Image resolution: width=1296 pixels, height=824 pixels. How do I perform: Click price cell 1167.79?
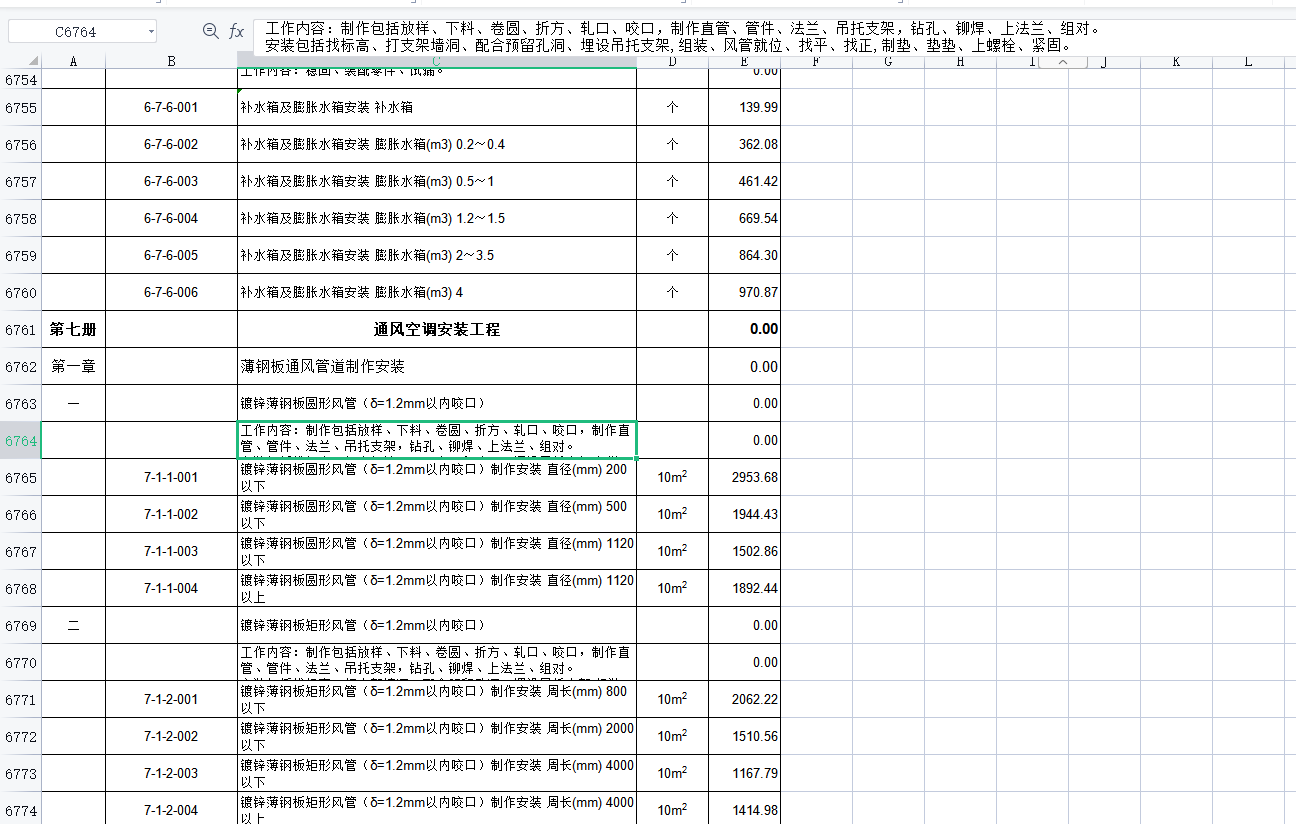pyautogui.click(x=744, y=773)
